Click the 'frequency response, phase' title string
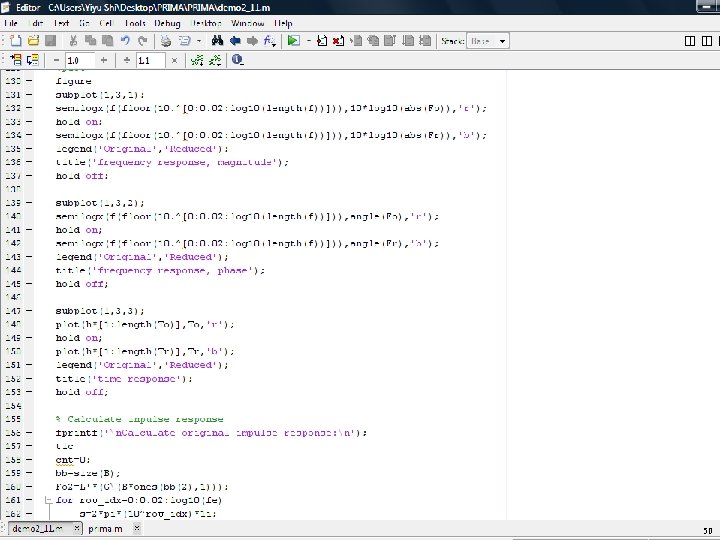This screenshot has width=720, height=540. coord(175,270)
